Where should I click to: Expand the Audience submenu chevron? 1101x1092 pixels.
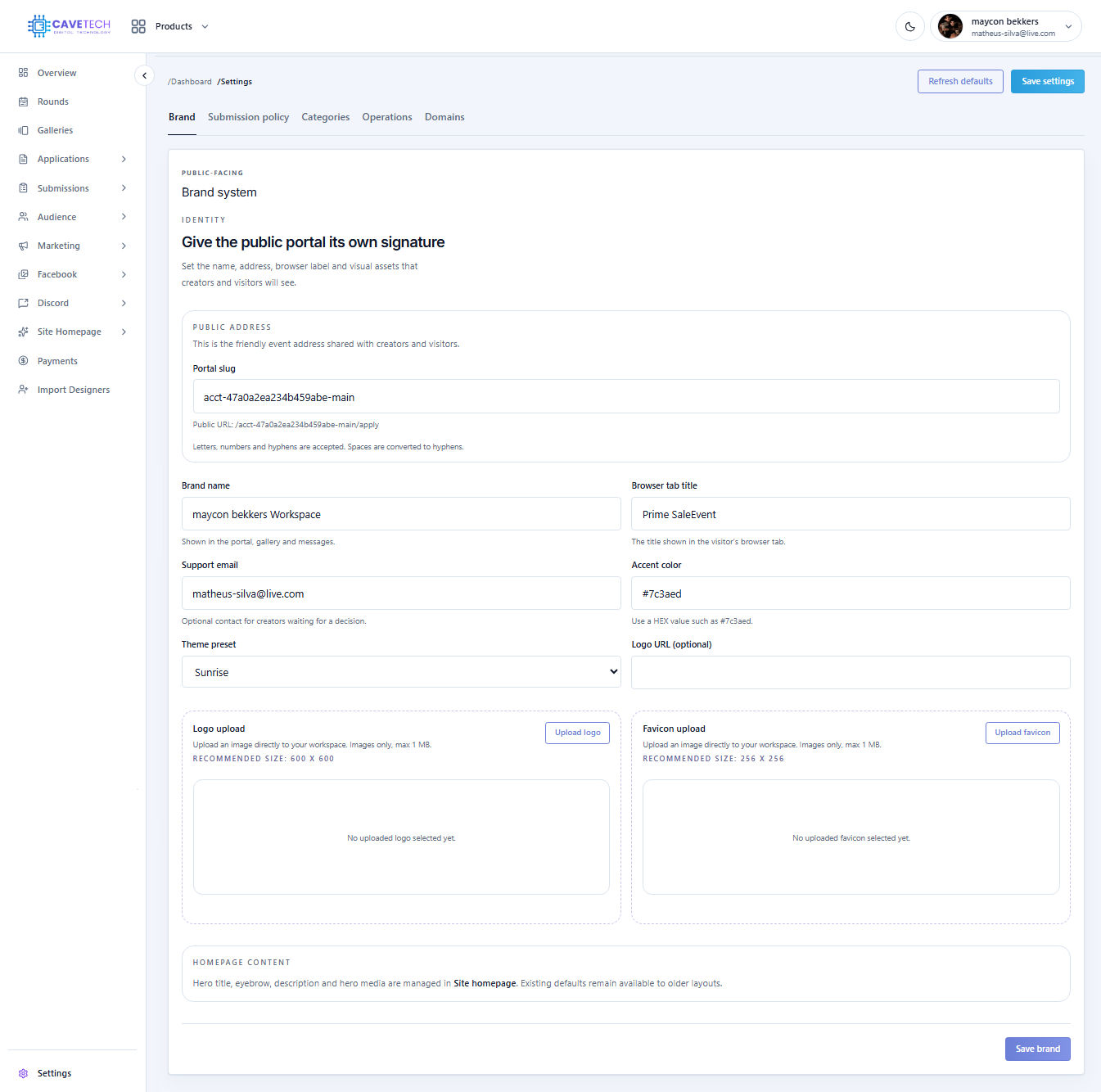pyautogui.click(x=124, y=217)
